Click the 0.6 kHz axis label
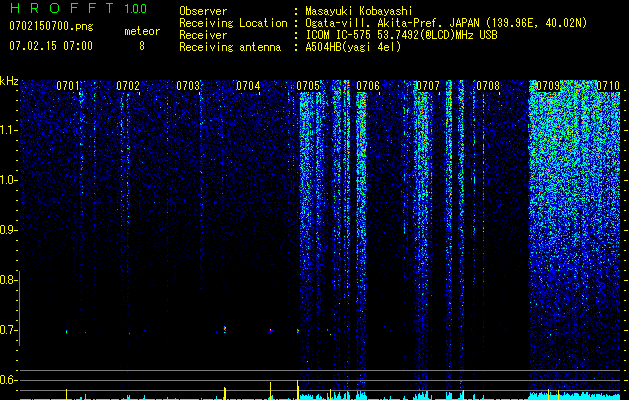The width and height of the screenshot is (629, 400). pos(8,380)
